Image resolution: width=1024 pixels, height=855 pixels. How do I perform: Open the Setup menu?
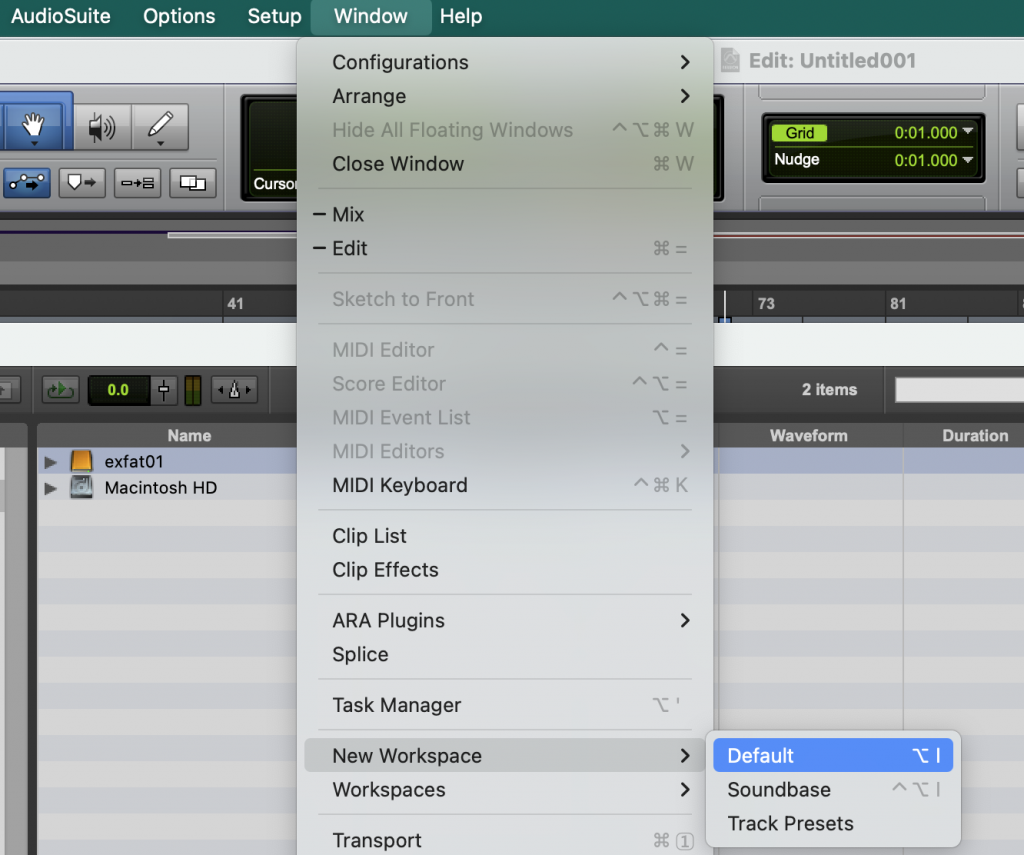[274, 17]
